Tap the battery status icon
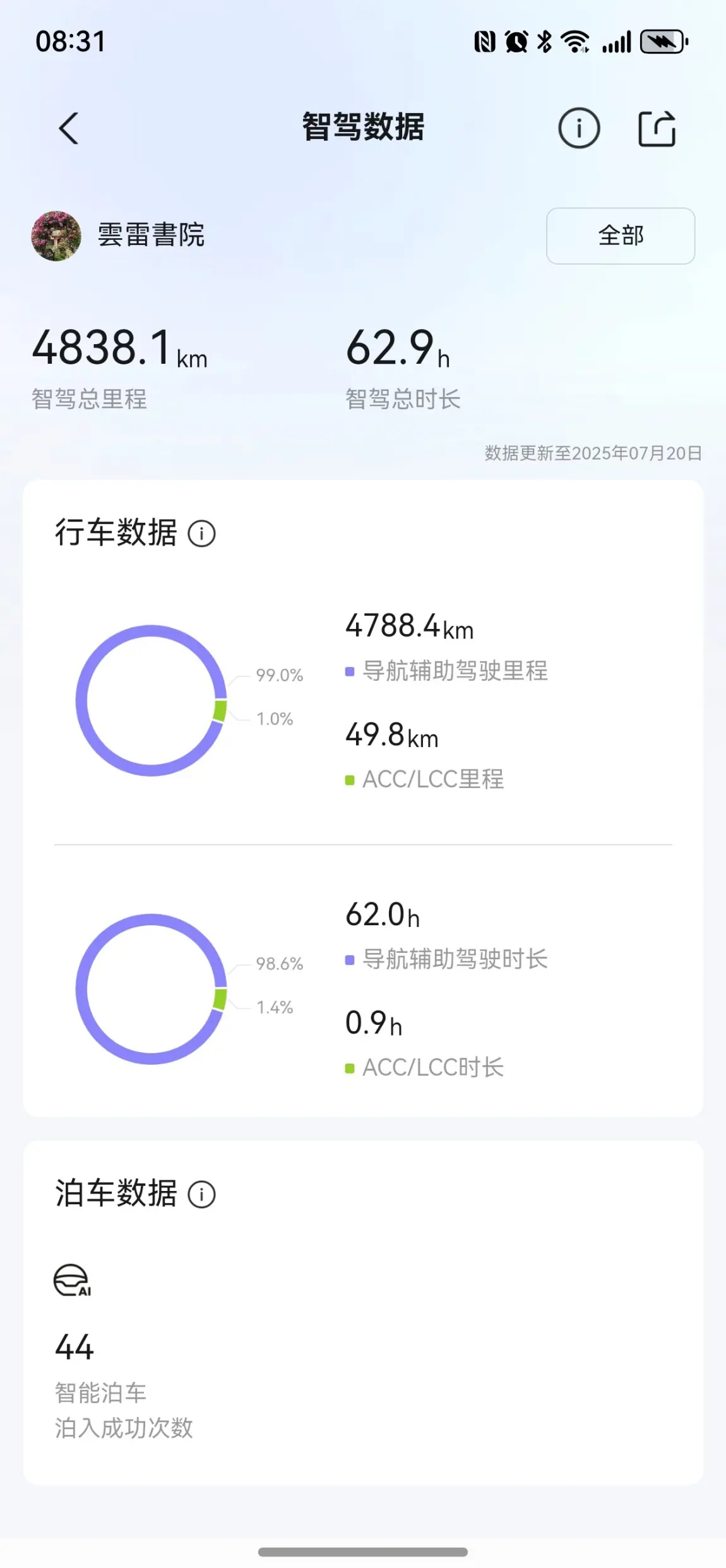The width and height of the screenshot is (726, 1568). (x=664, y=42)
